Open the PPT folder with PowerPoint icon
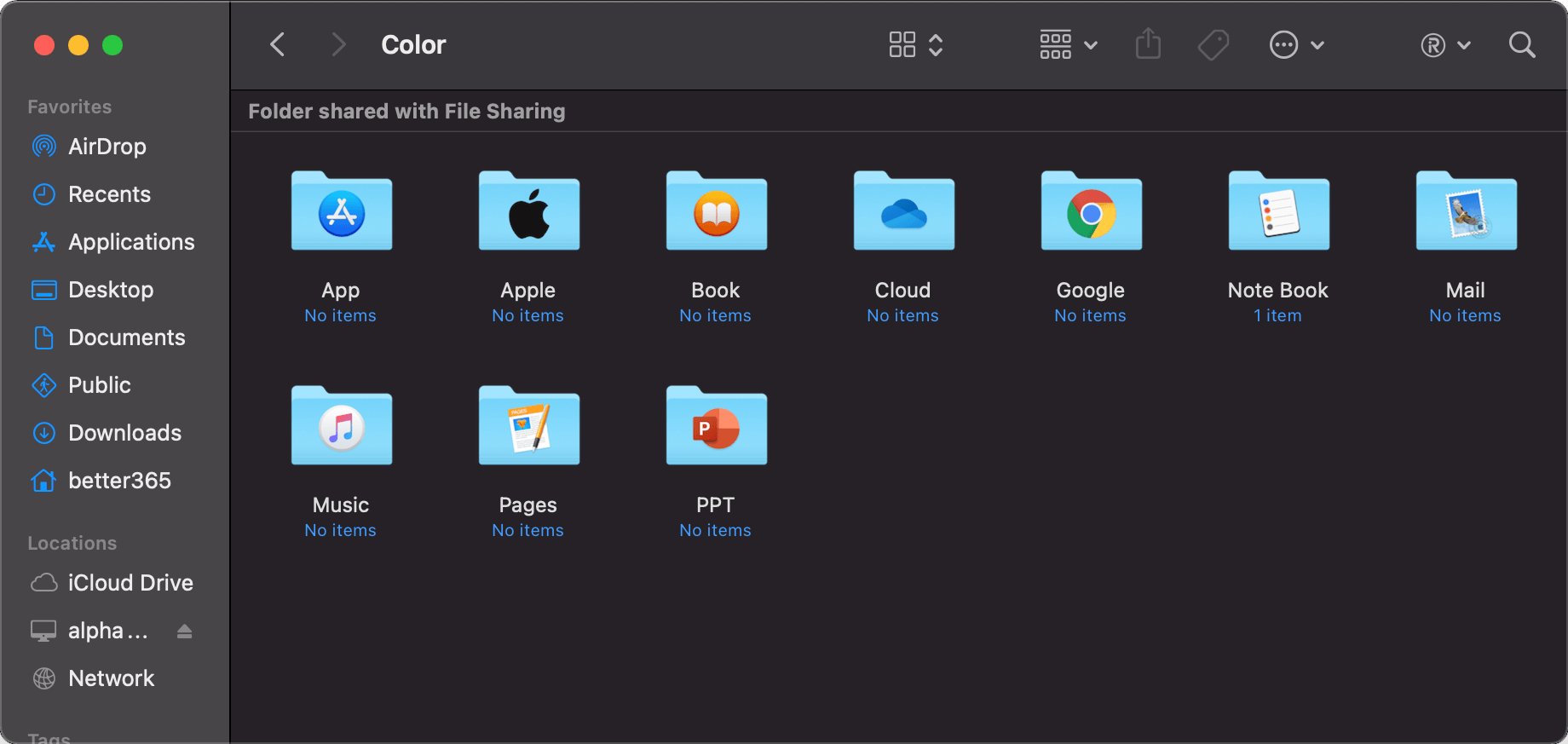 click(716, 427)
